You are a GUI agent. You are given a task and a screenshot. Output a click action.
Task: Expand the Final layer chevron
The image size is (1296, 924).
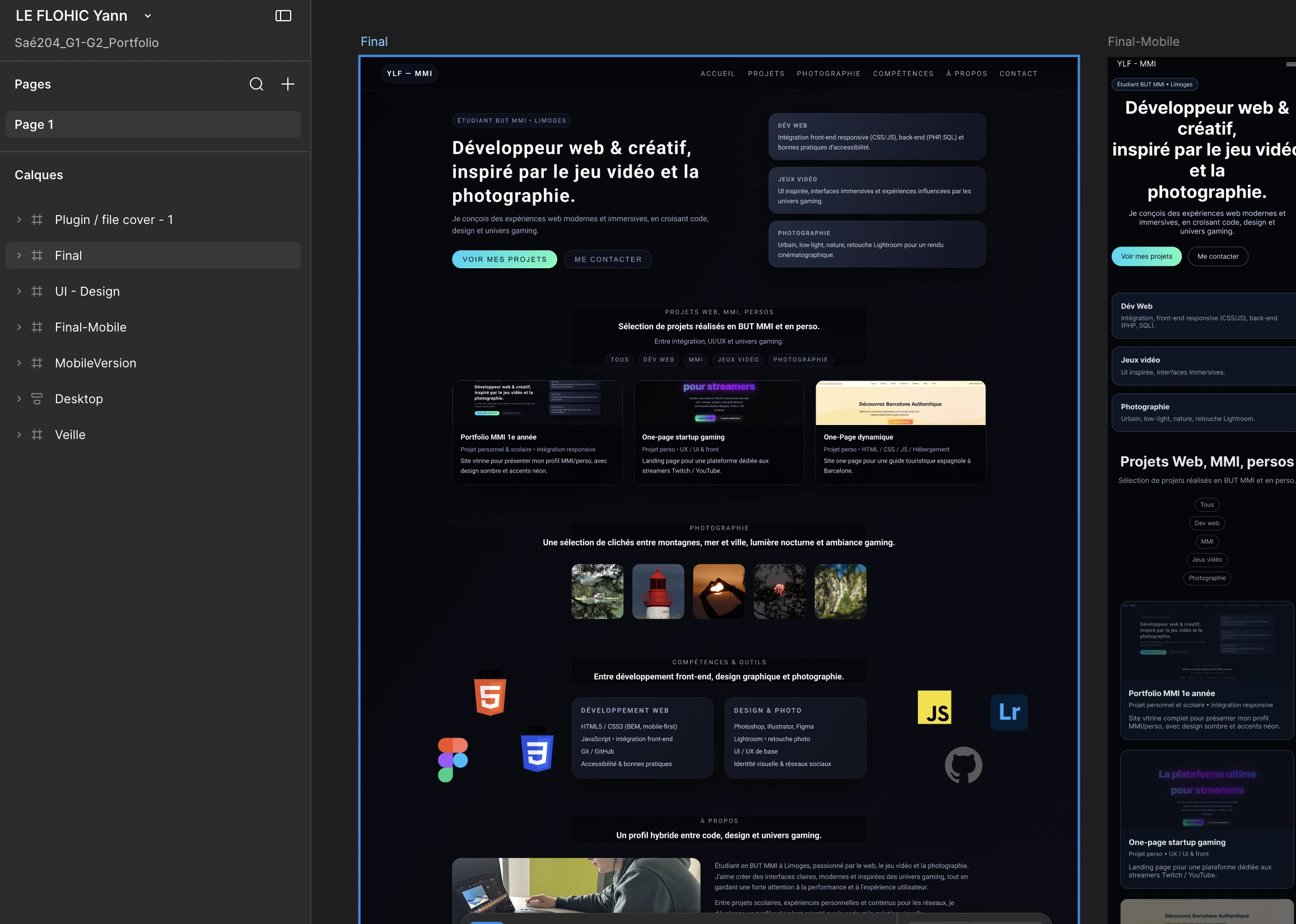click(19, 255)
